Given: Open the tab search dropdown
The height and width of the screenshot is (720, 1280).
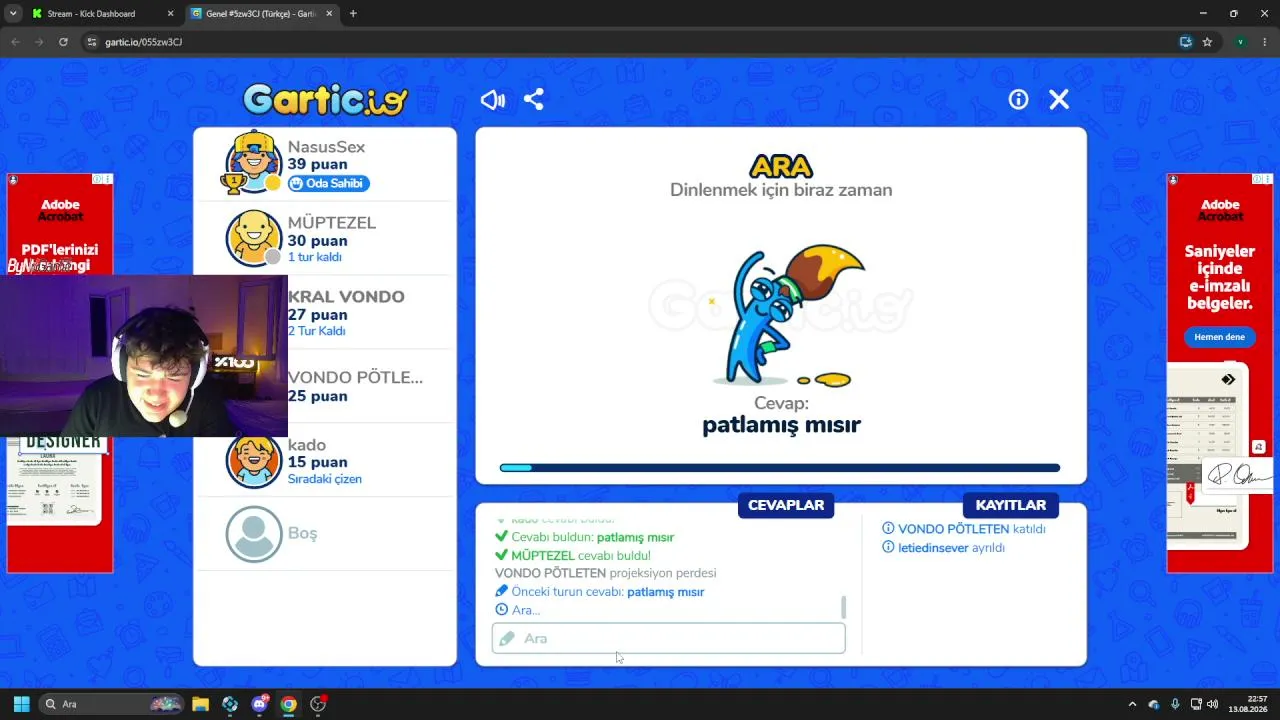Looking at the screenshot, I should 12,14.
